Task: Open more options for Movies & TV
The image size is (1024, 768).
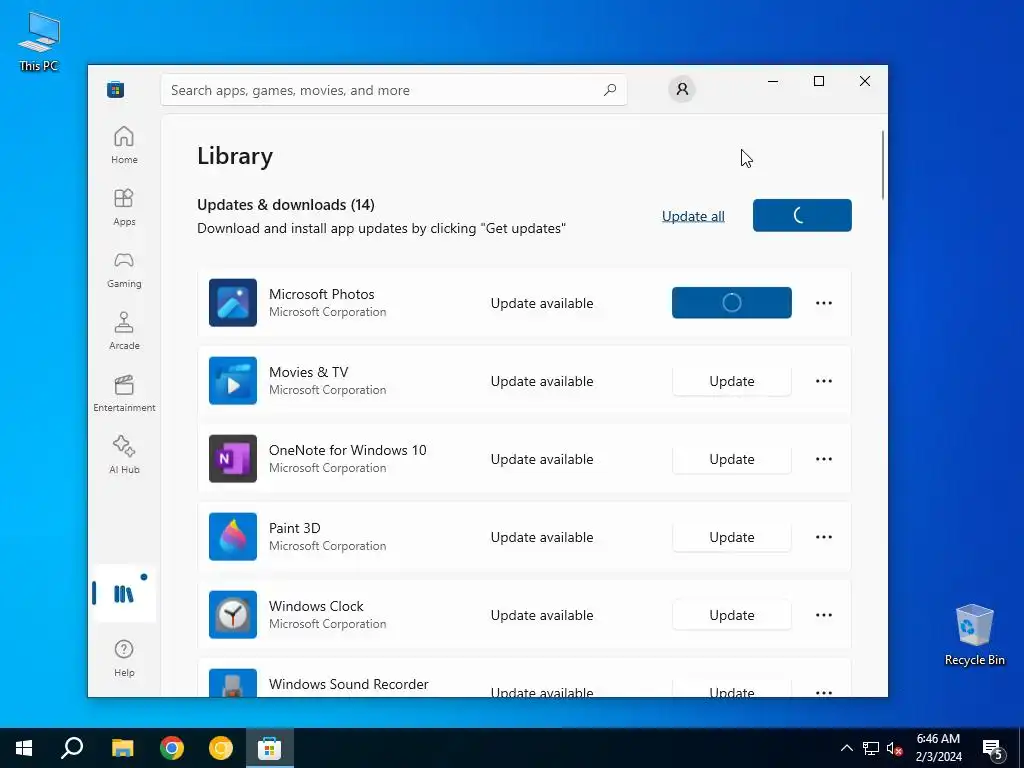Action: (x=824, y=381)
